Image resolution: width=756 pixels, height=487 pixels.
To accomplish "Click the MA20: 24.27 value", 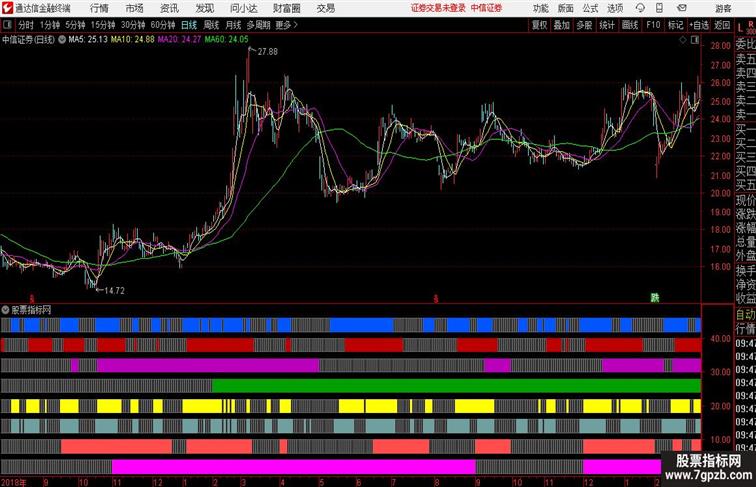I will click(x=179, y=40).
